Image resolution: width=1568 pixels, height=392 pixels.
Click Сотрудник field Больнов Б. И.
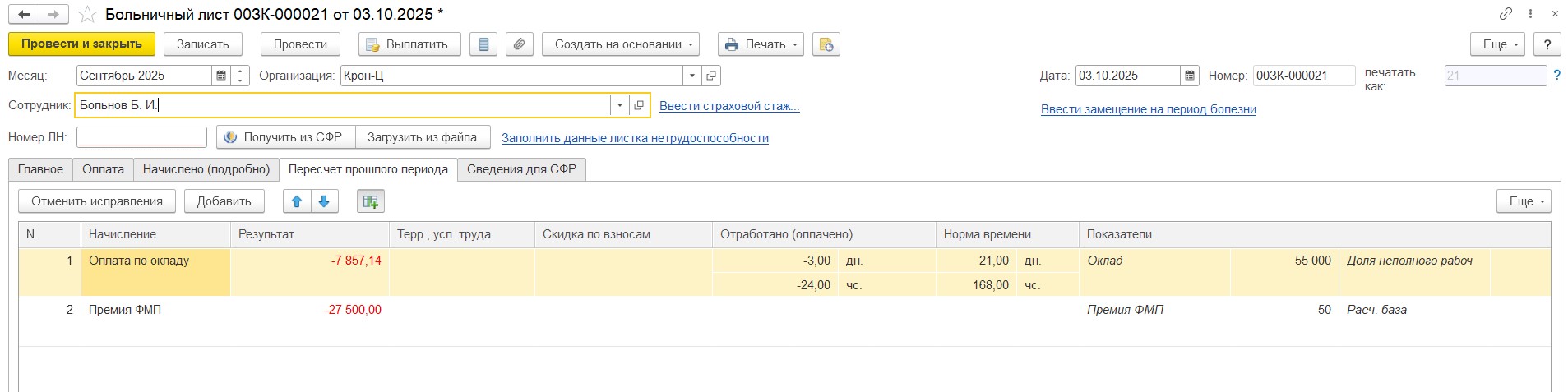click(x=343, y=105)
